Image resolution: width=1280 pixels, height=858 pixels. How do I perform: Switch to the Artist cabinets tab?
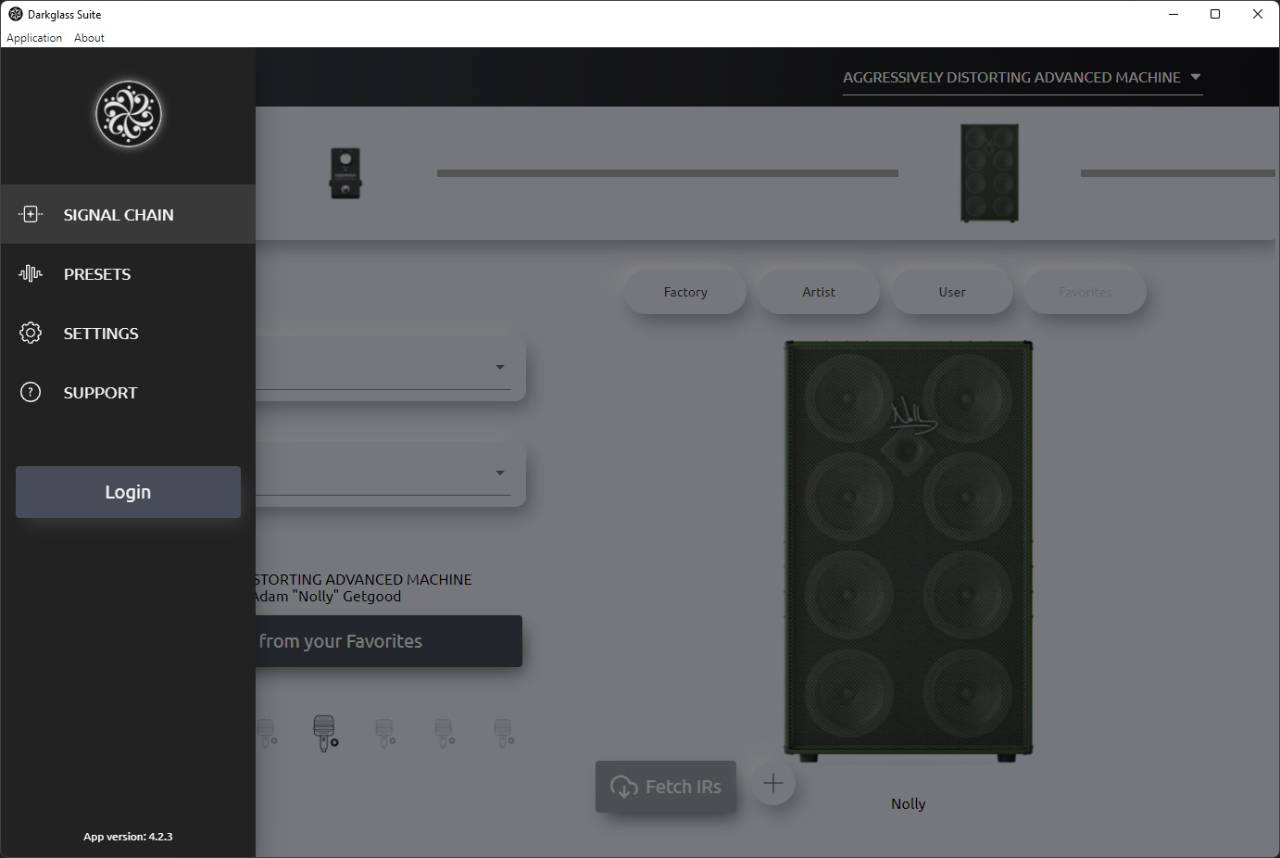pos(818,292)
